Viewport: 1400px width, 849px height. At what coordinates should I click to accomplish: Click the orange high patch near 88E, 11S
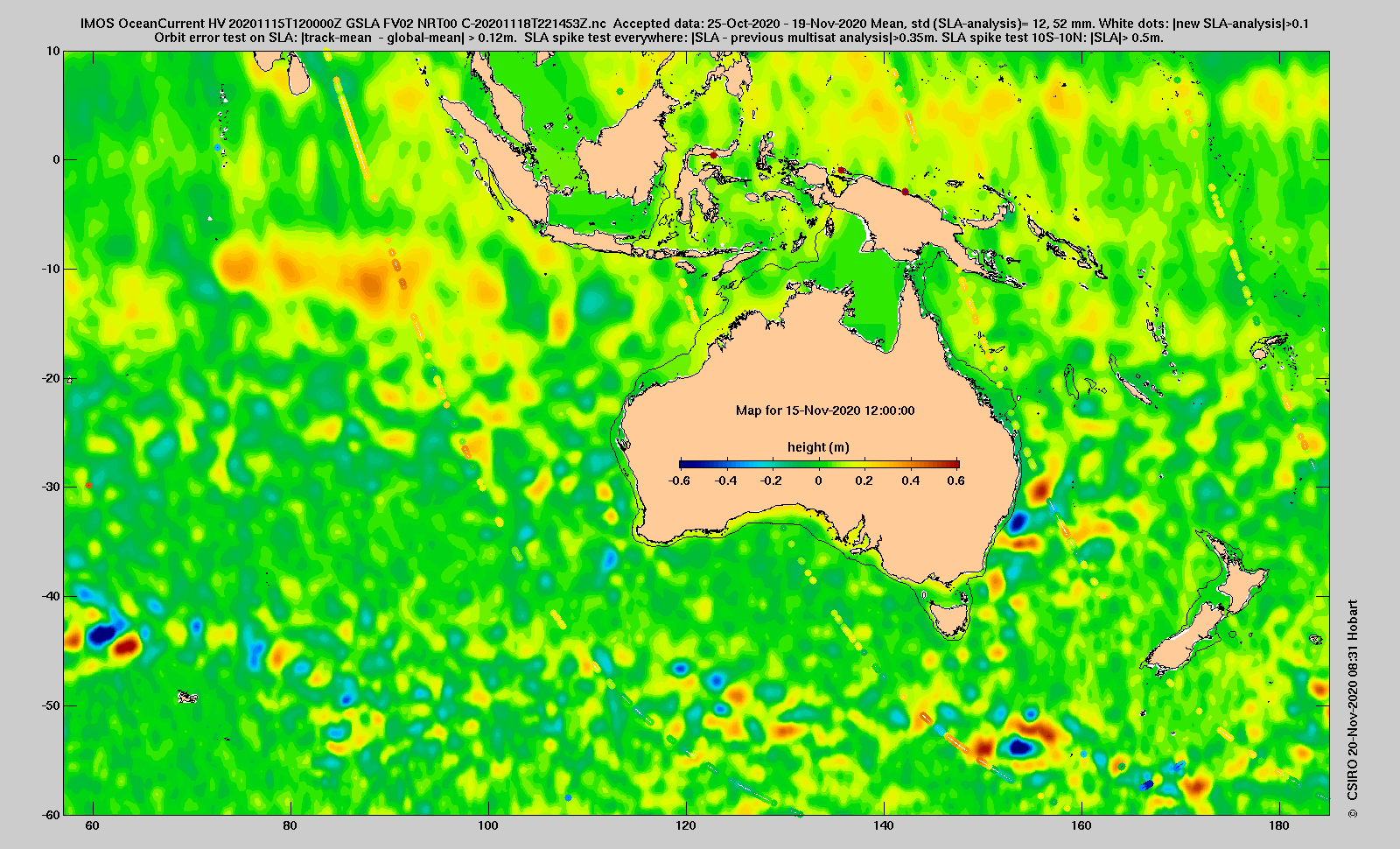(372, 284)
